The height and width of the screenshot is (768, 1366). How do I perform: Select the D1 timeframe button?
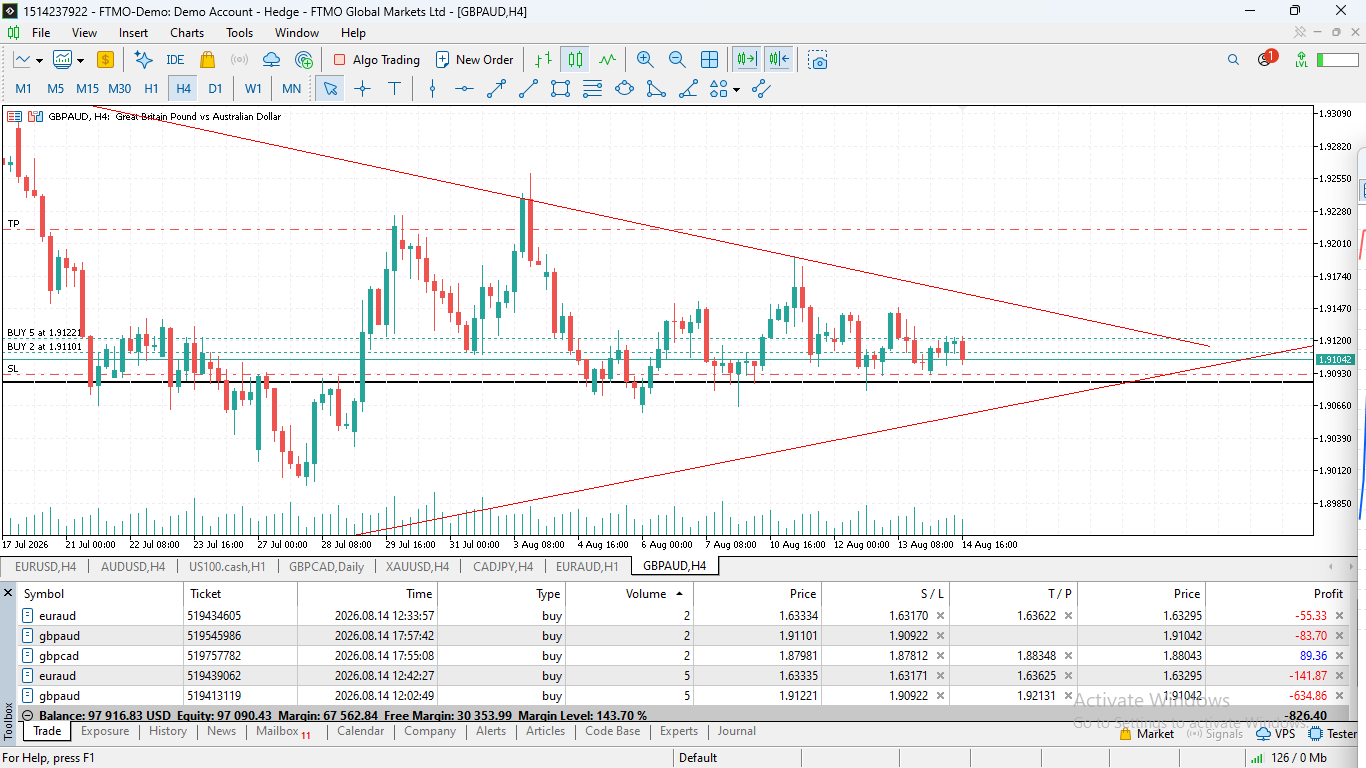click(x=215, y=89)
